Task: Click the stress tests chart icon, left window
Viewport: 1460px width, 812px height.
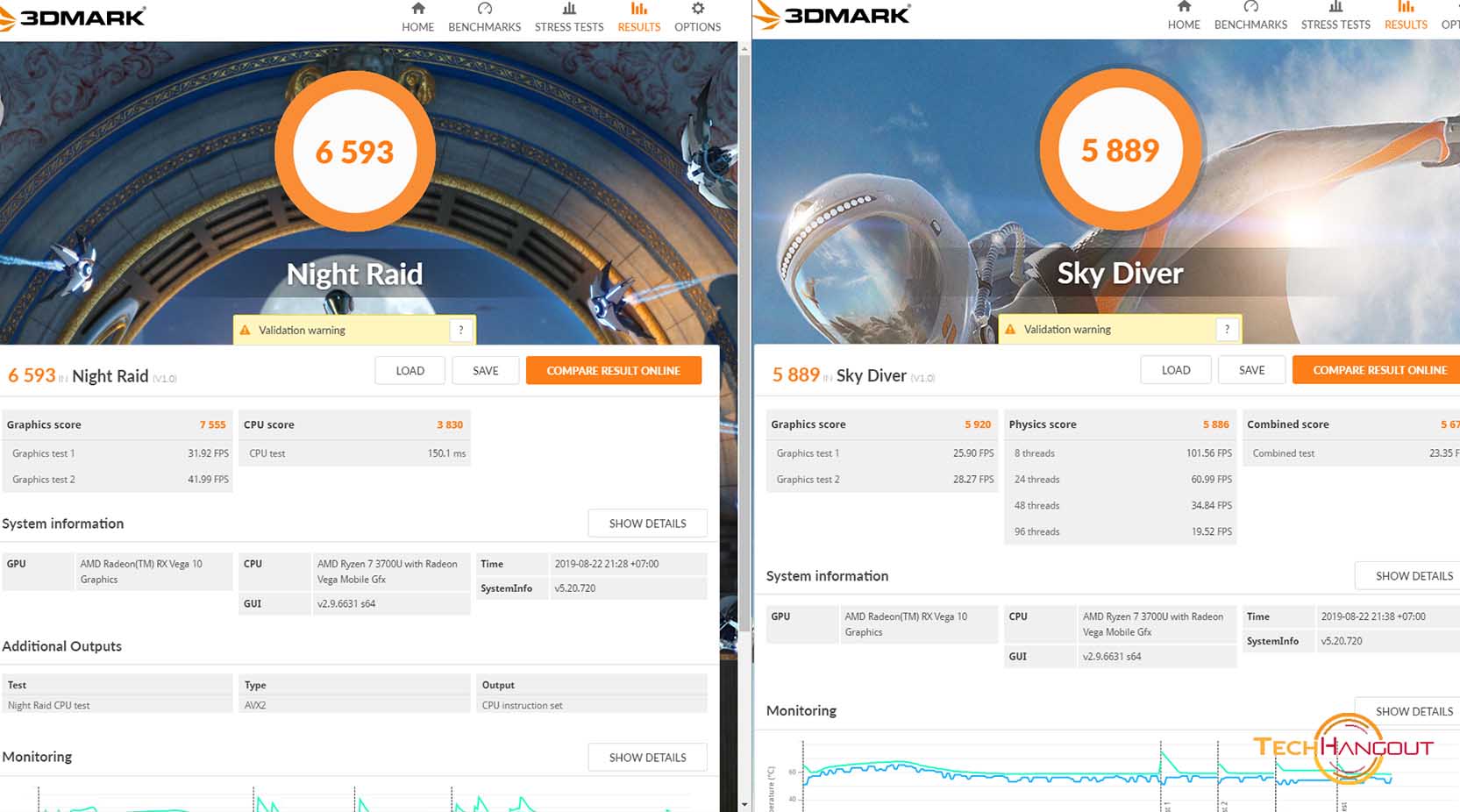Action: point(569,9)
